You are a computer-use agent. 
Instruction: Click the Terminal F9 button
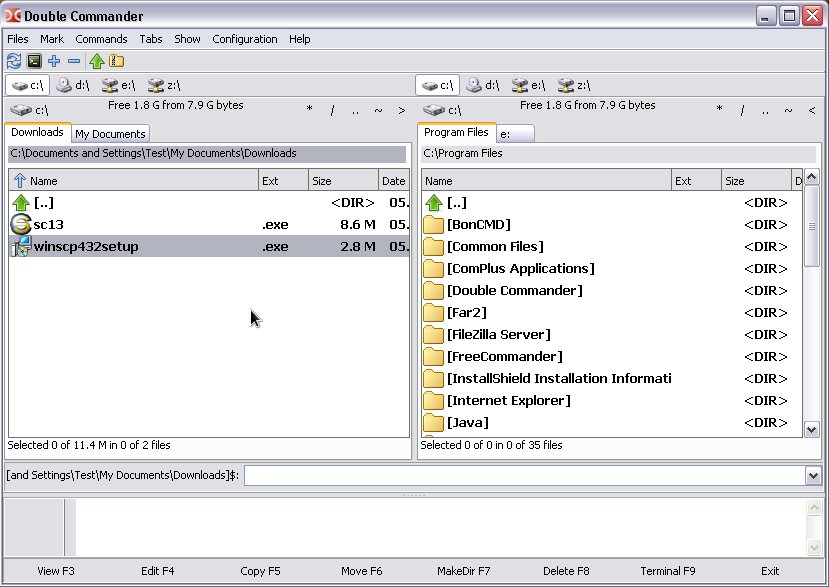coord(668,571)
